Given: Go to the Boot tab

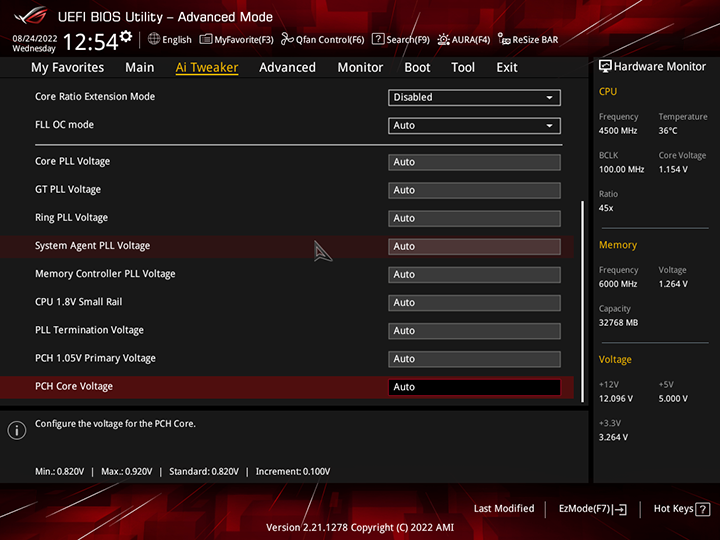Looking at the screenshot, I should [x=417, y=68].
